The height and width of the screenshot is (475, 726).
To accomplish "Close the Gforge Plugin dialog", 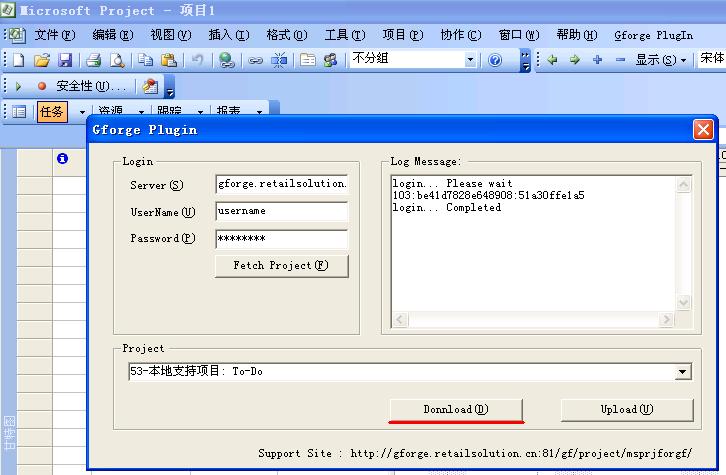I will [703, 130].
